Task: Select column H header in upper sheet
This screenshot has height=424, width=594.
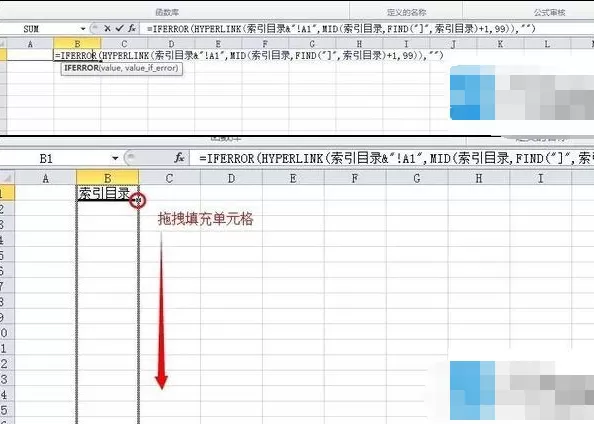Action: tap(359, 44)
